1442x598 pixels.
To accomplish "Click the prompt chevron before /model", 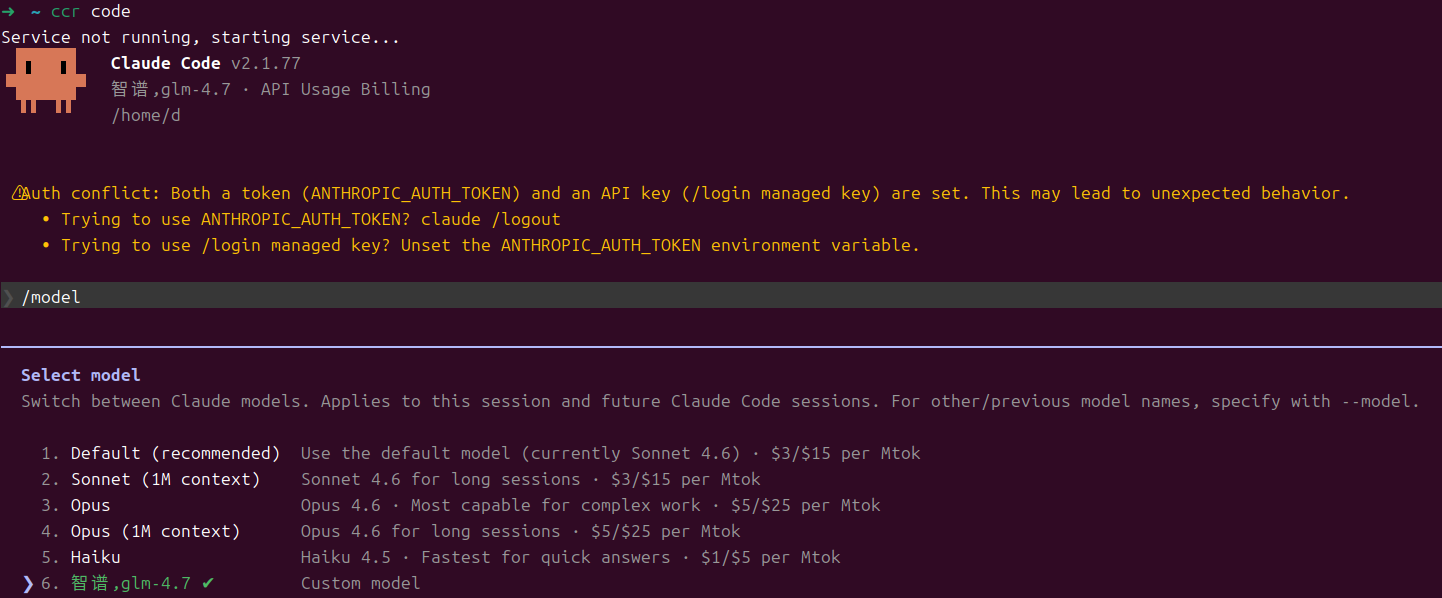I will coord(8,297).
